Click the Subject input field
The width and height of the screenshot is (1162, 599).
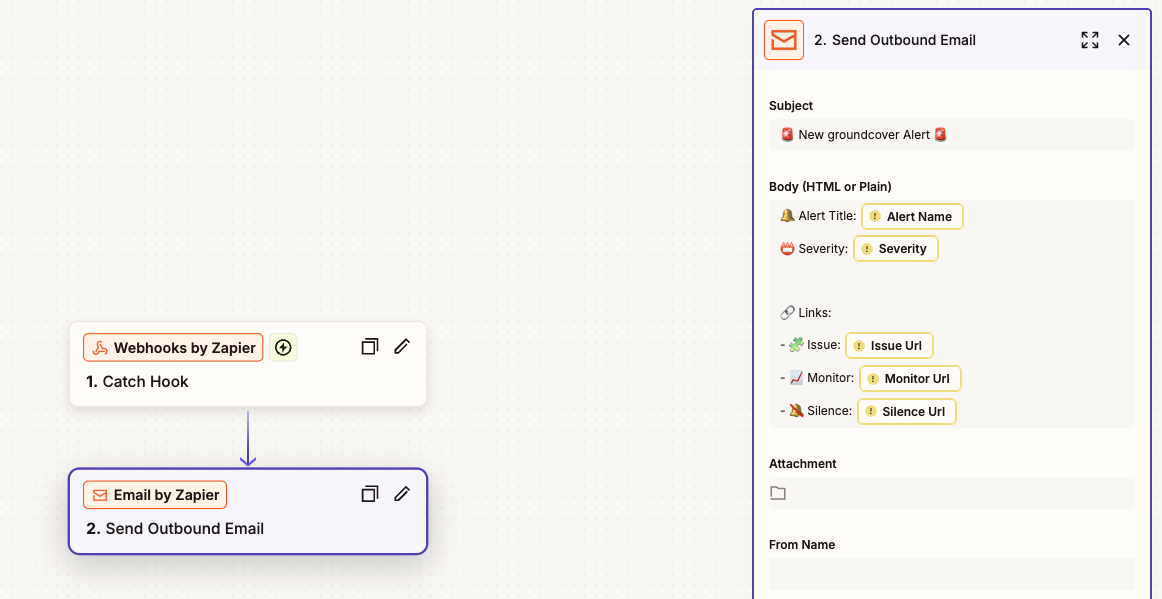tap(951, 135)
